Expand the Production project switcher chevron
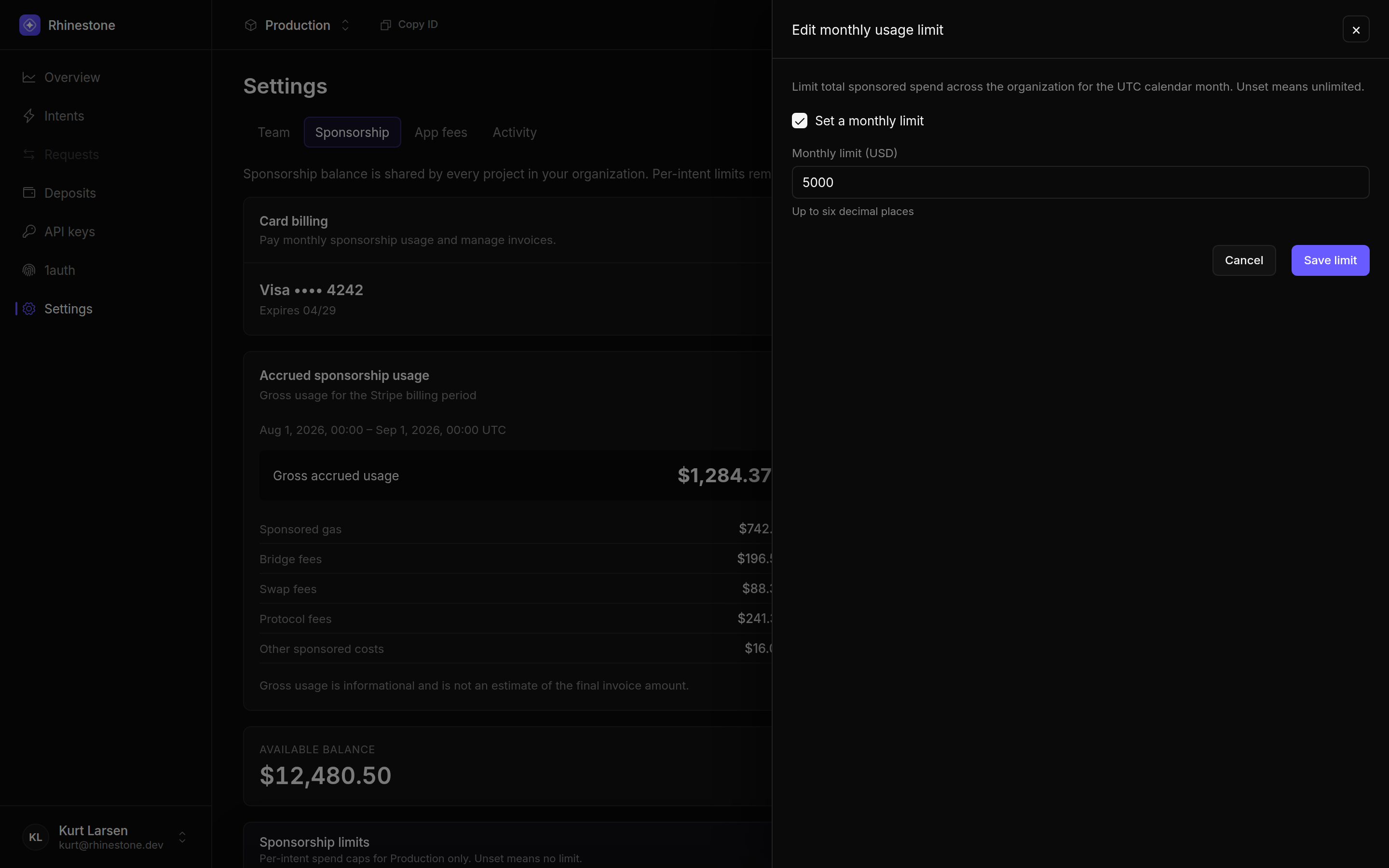 [x=345, y=25]
